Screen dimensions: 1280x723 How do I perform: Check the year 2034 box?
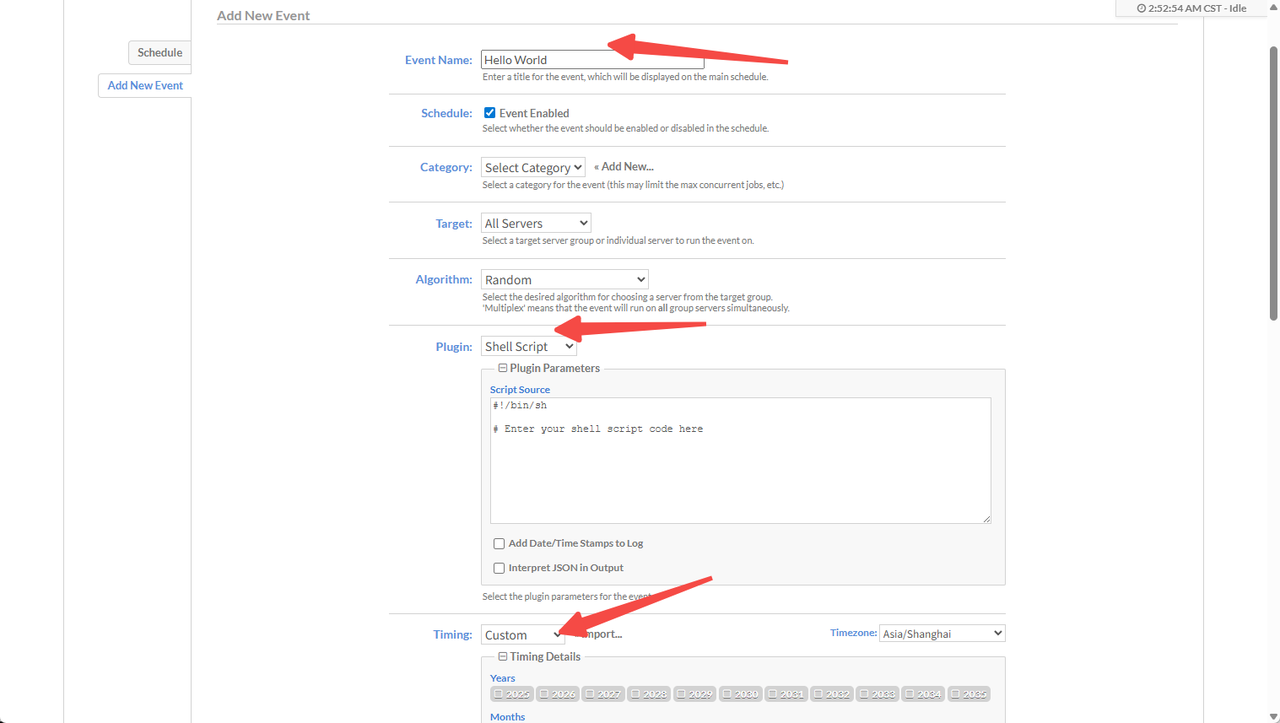tap(924, 694)
